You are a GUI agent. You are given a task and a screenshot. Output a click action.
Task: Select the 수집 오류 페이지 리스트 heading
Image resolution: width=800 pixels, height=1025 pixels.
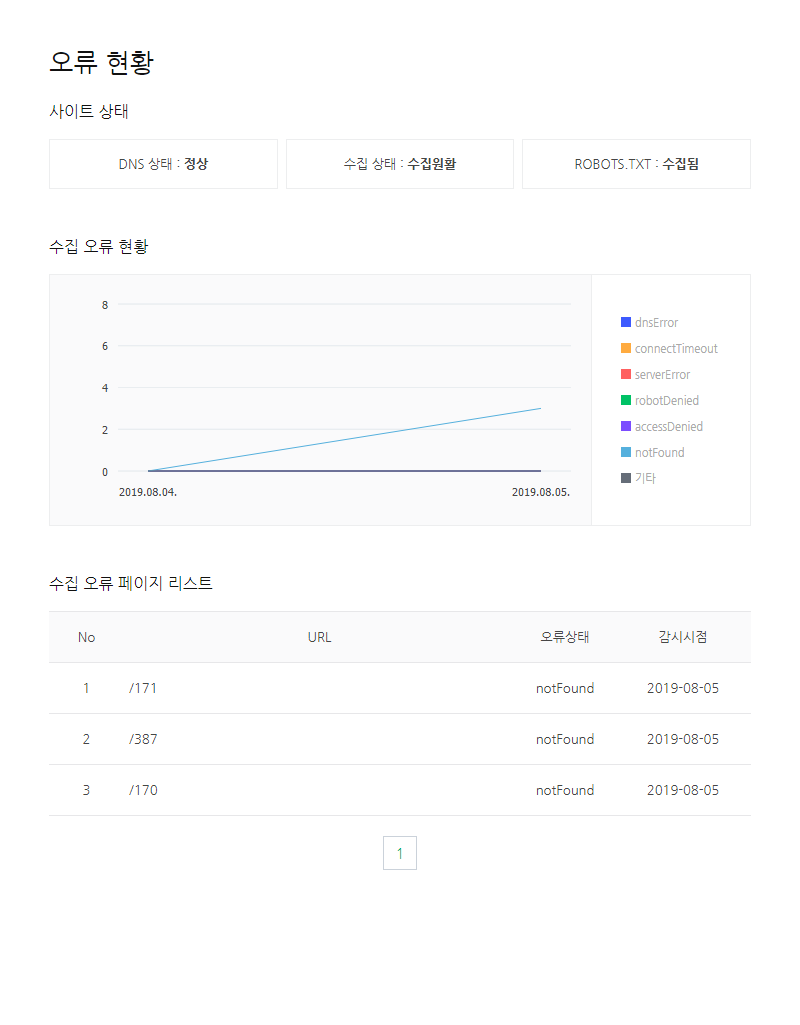coord(131,583)
